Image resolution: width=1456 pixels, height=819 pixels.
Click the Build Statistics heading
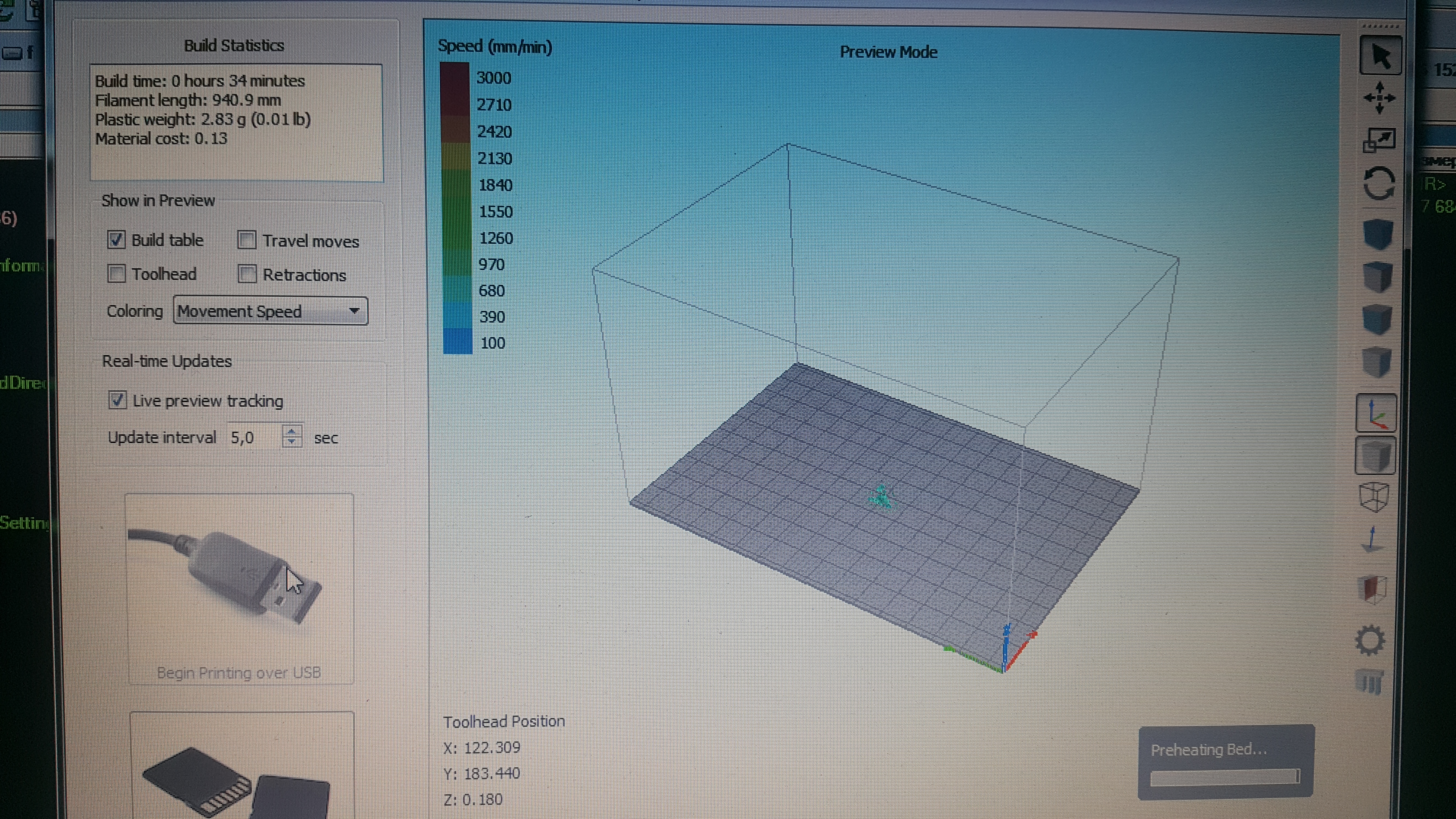point(234,45)
